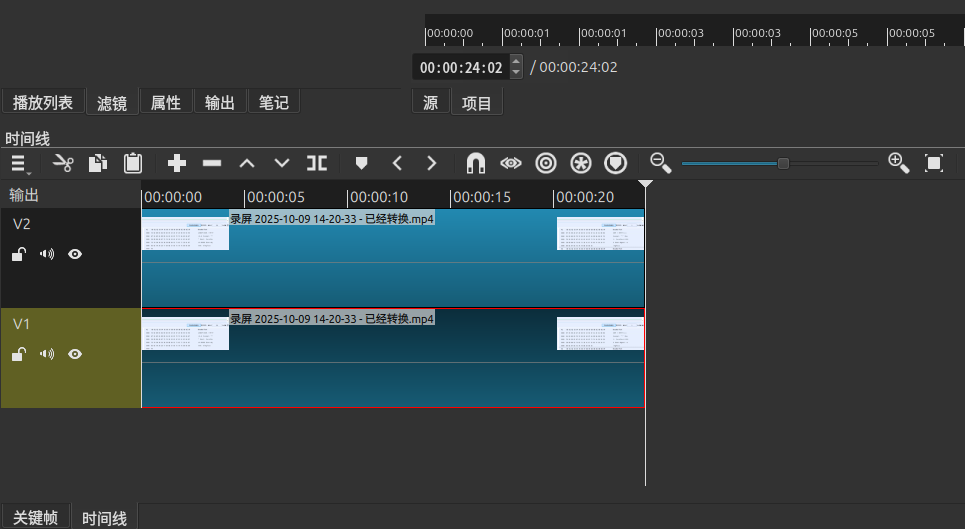The image size is (965, 529).
Task: Click the timecode spinner up arrow
Action: coord(516,62)
